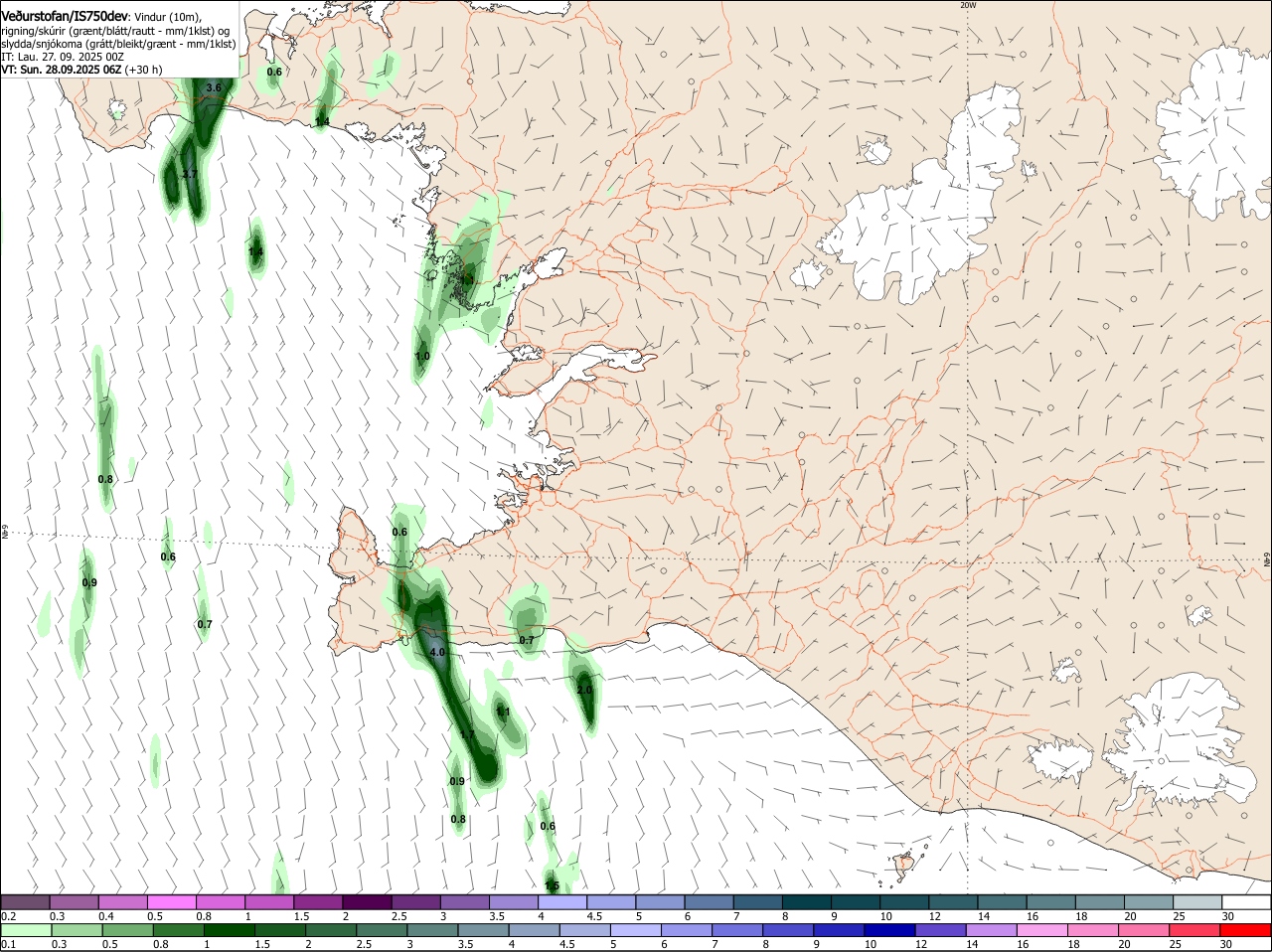Click the 20W longitude label at top

968,5
